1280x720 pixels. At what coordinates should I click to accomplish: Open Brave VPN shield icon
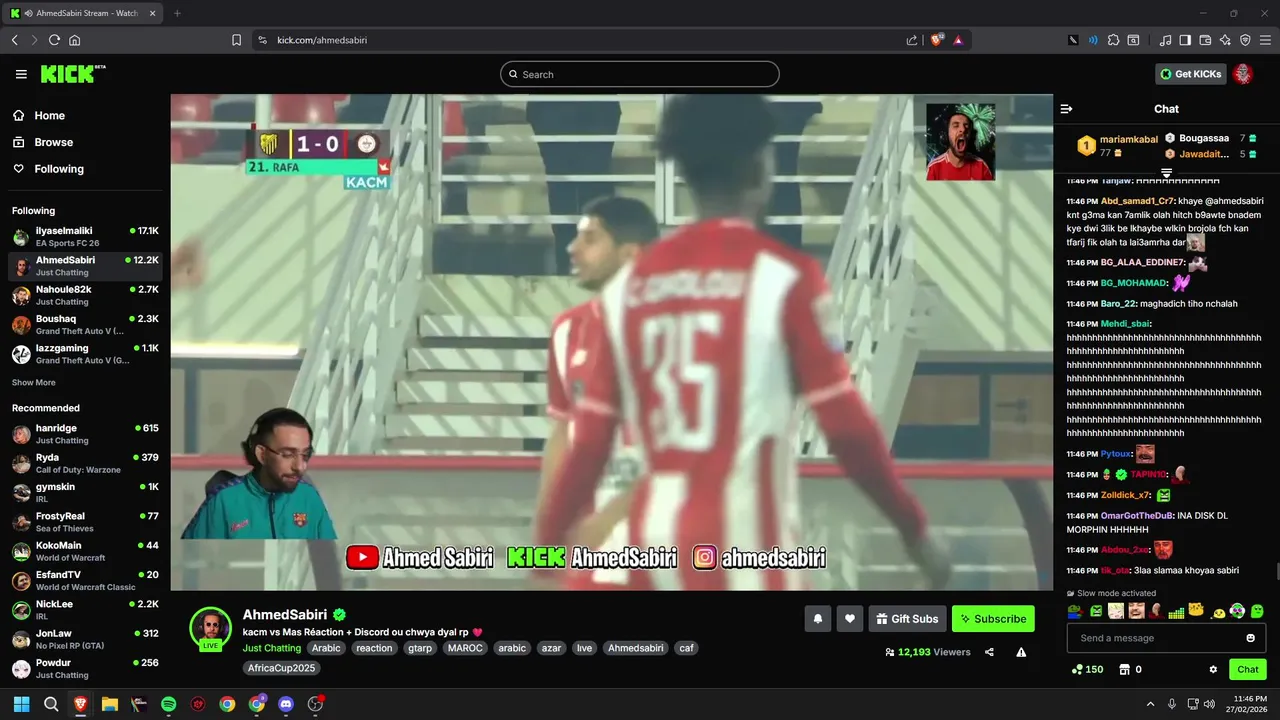[1245, 40]
